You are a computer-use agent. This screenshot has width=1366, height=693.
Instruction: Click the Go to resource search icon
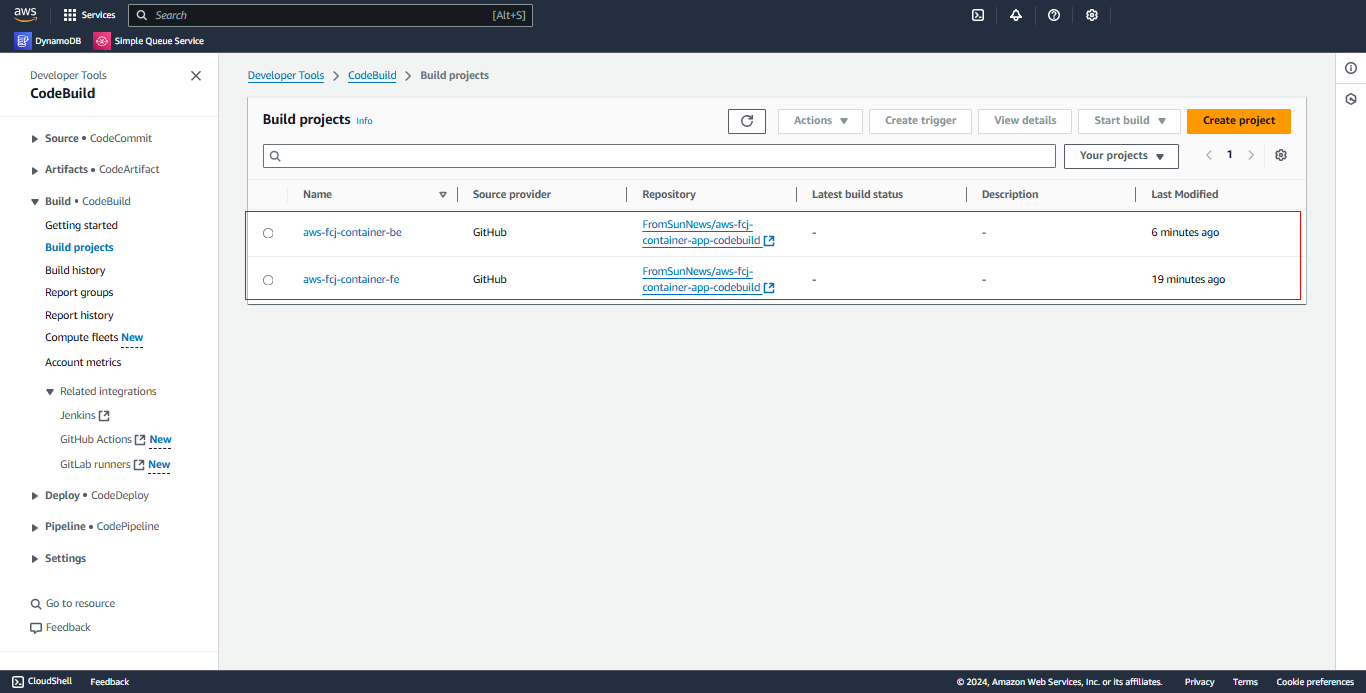[x=36, y=604]
